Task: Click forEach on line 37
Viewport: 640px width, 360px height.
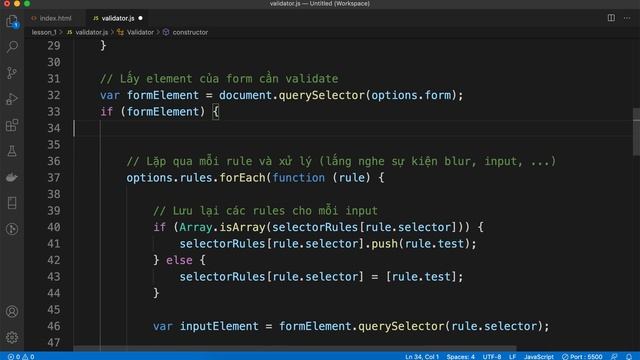Action: tap(242, 178)
